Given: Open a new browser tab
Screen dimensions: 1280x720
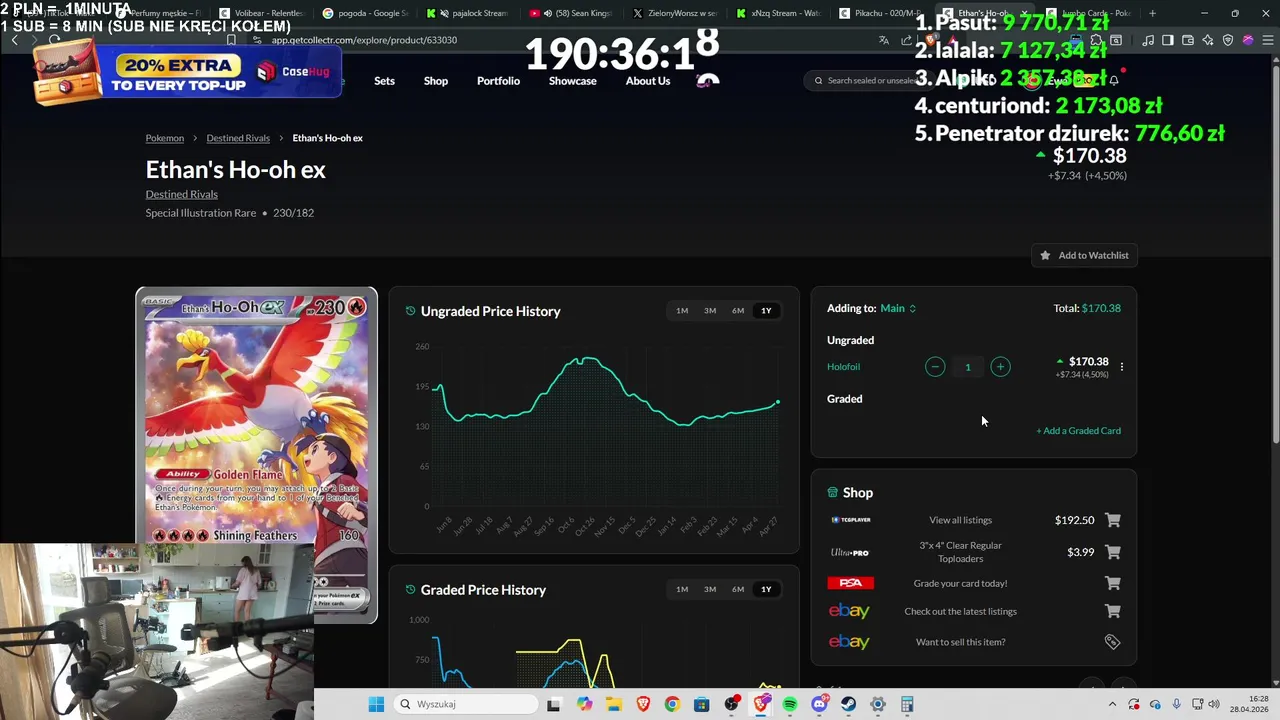Looking at the screenshot, I should [x=1152, y=14].
